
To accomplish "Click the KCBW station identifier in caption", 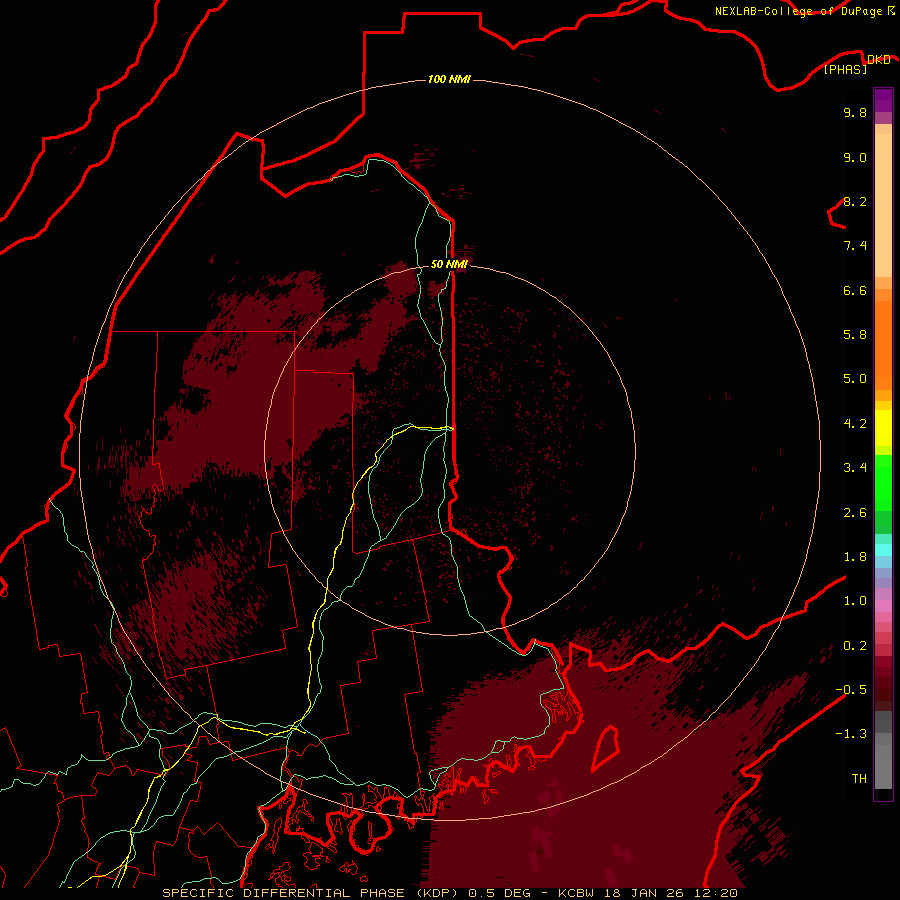I will tap(576, 893).
